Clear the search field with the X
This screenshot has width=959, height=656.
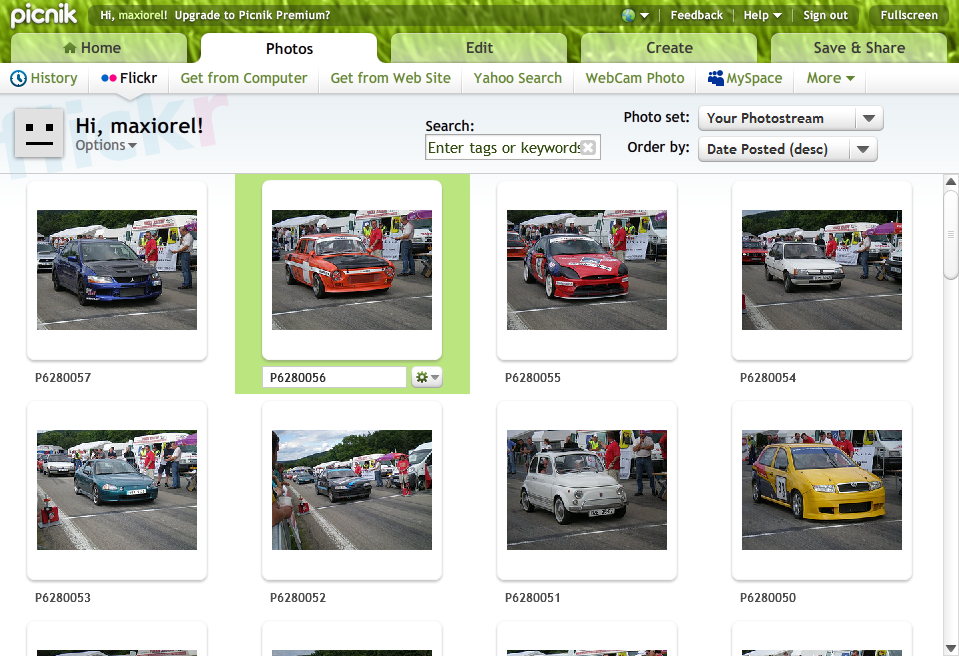pyautogui.click(x=588, y=147)
